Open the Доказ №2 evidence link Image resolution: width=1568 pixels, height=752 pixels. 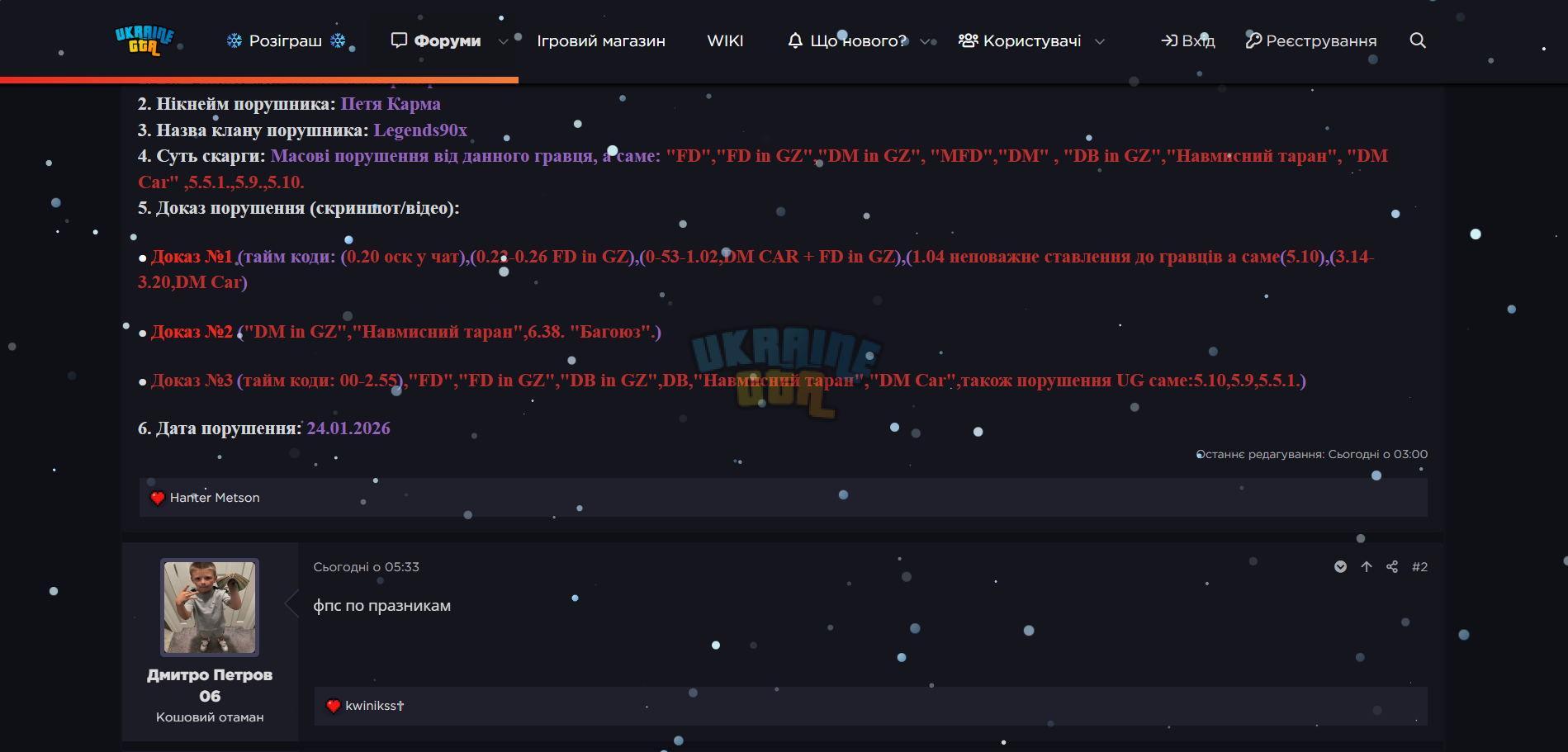pyautogui.click(x=192, y=332)
